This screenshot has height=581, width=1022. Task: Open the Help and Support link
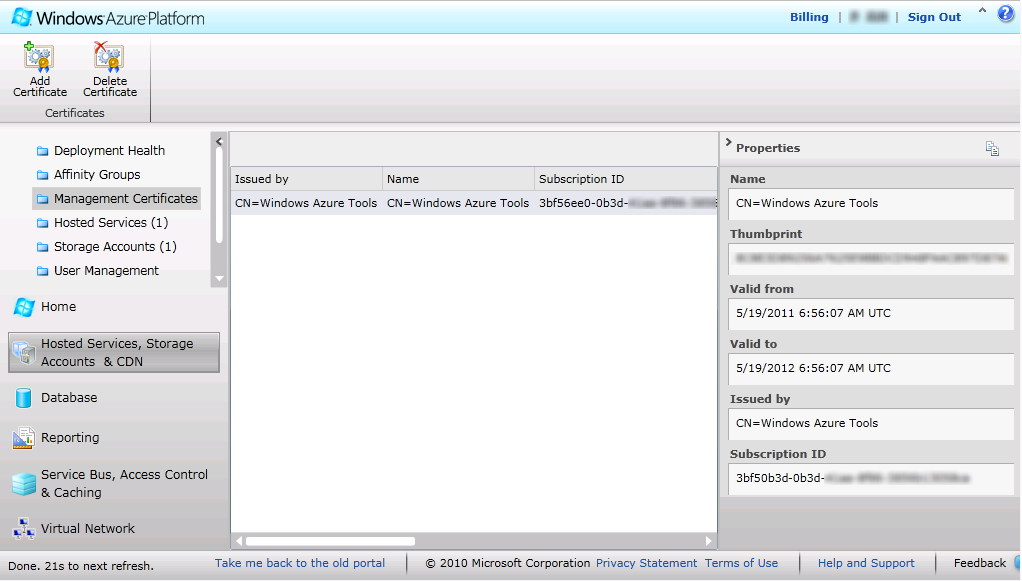coord(866,563)
